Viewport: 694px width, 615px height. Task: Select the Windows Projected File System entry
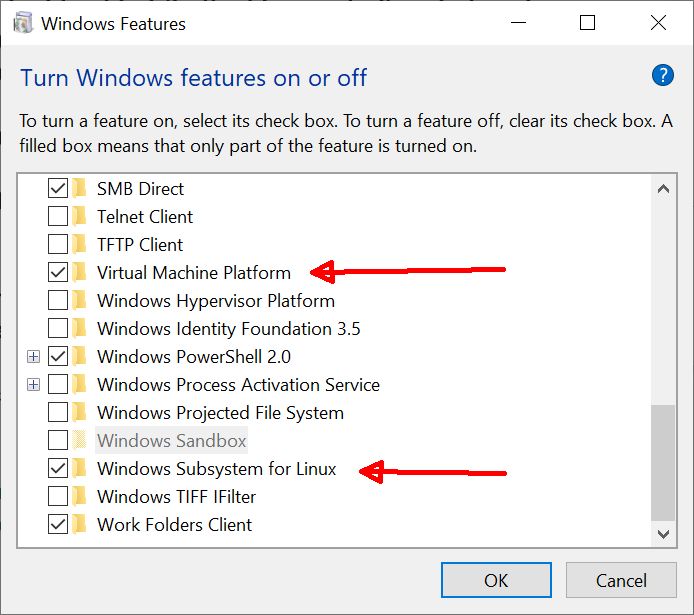coord(220,413)
